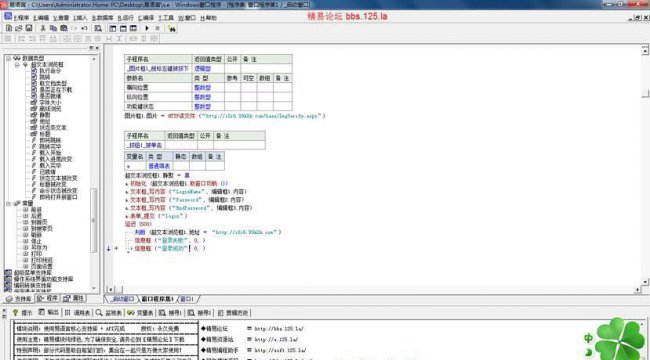Click the Stop square toolbar icon
This screenshot has height=360, width=650.
pos(157,28)
